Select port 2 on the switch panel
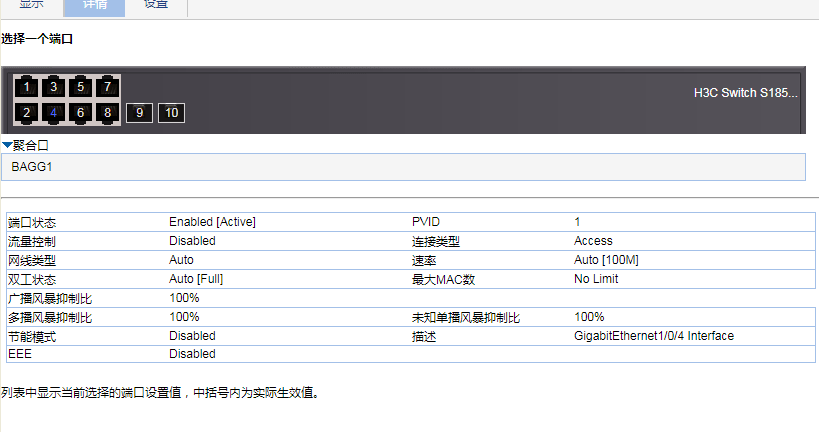The width and height of the screenshot is (819, 432). [x=27, y=112]
